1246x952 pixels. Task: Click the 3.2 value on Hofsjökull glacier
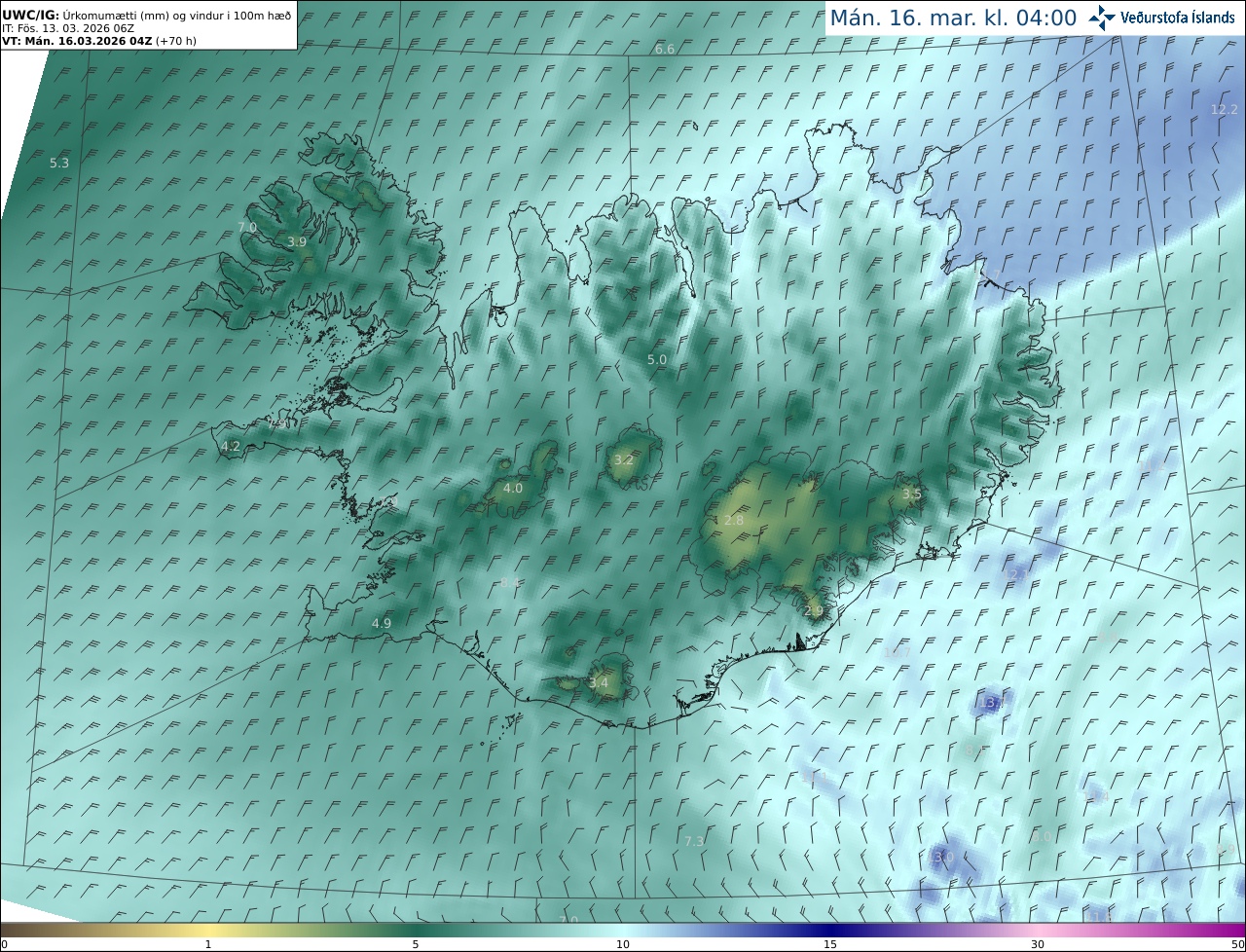click(x=624, y=459)
